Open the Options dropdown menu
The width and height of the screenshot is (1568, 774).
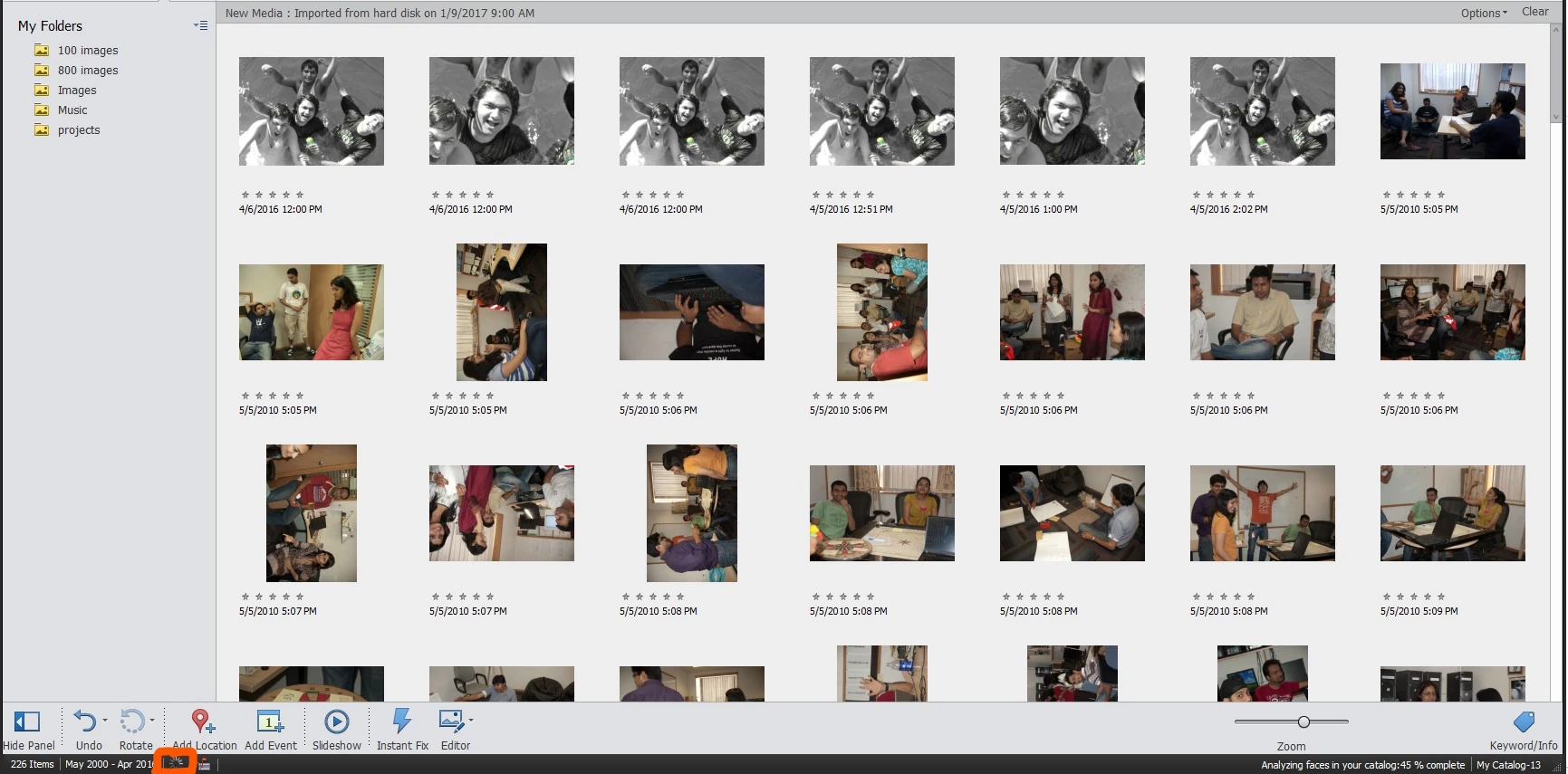click(1484, 13)
